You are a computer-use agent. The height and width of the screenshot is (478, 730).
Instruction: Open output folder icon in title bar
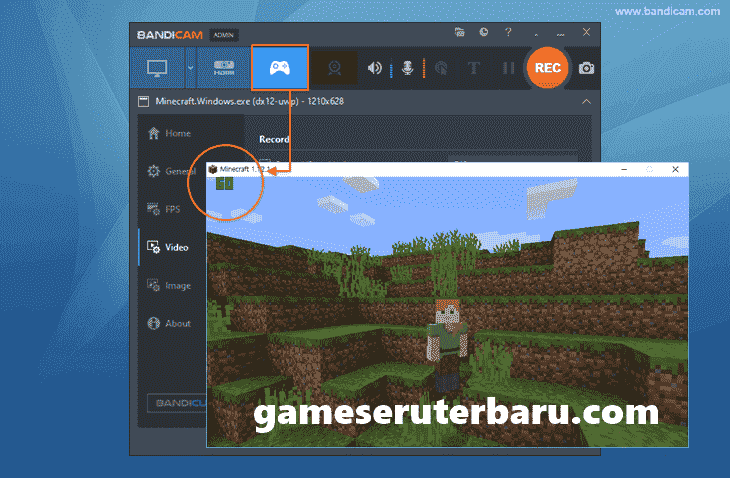point(460,32)
